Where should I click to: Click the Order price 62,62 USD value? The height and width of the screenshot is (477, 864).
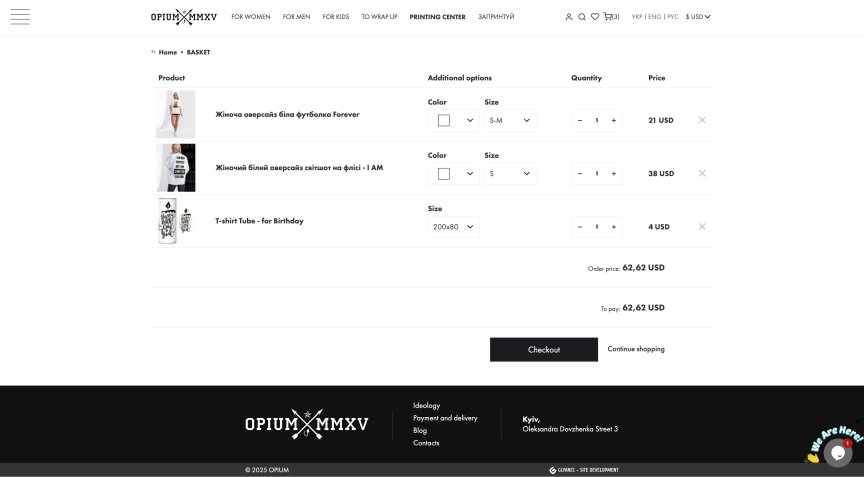(644, 268)
